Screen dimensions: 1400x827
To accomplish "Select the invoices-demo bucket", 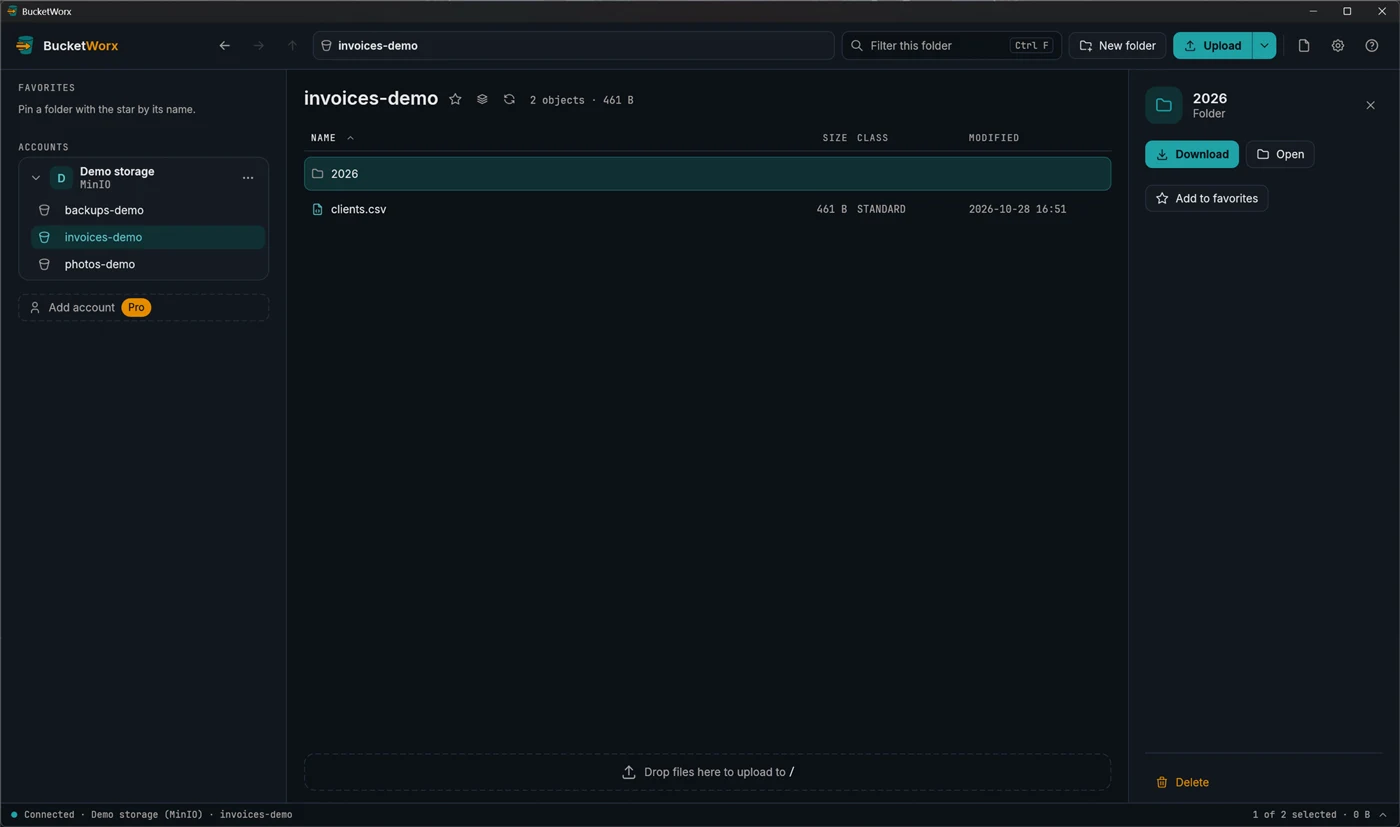I will 148,237.
